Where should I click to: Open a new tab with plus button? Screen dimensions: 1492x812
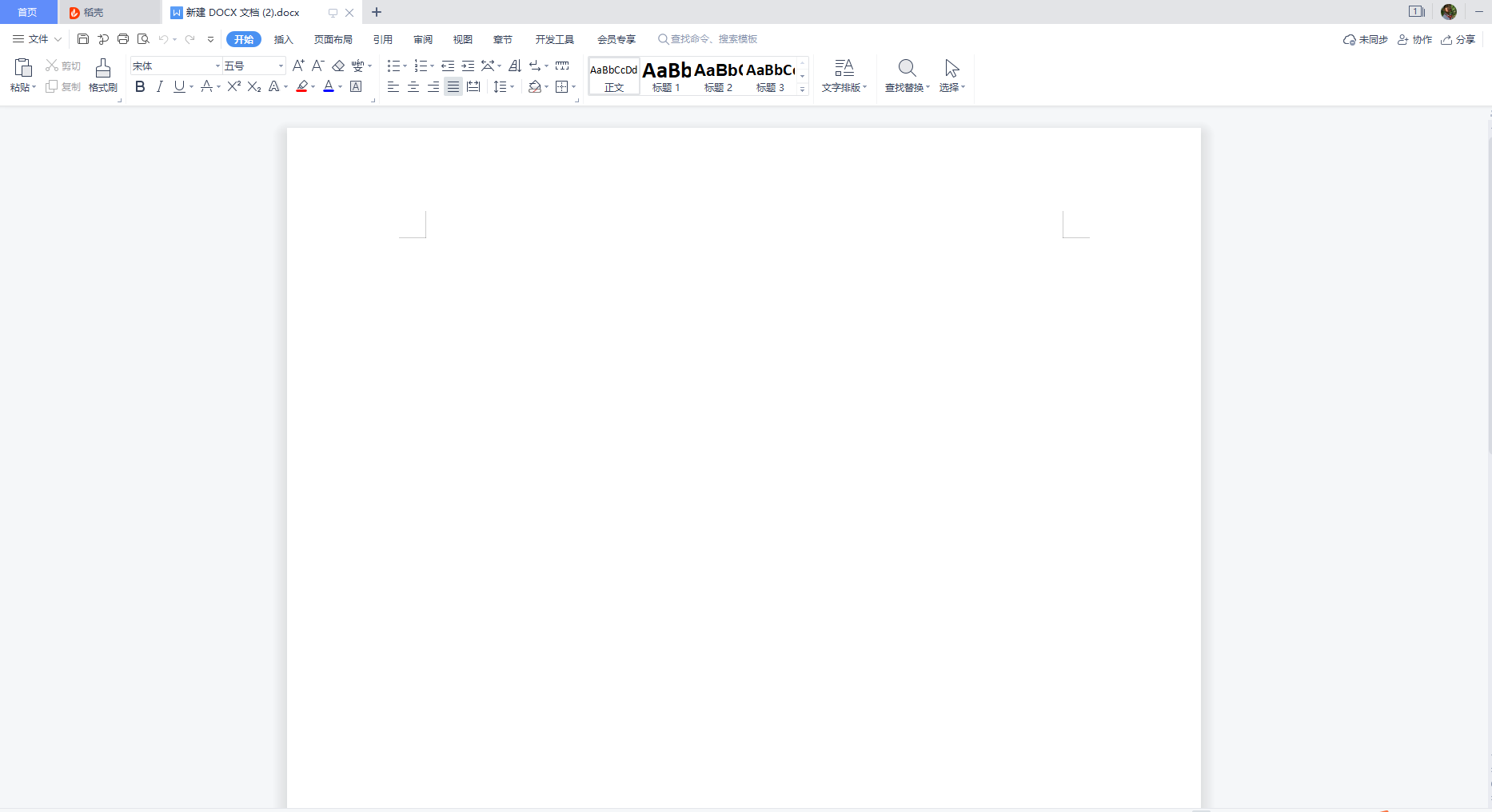tap(377, 12)
